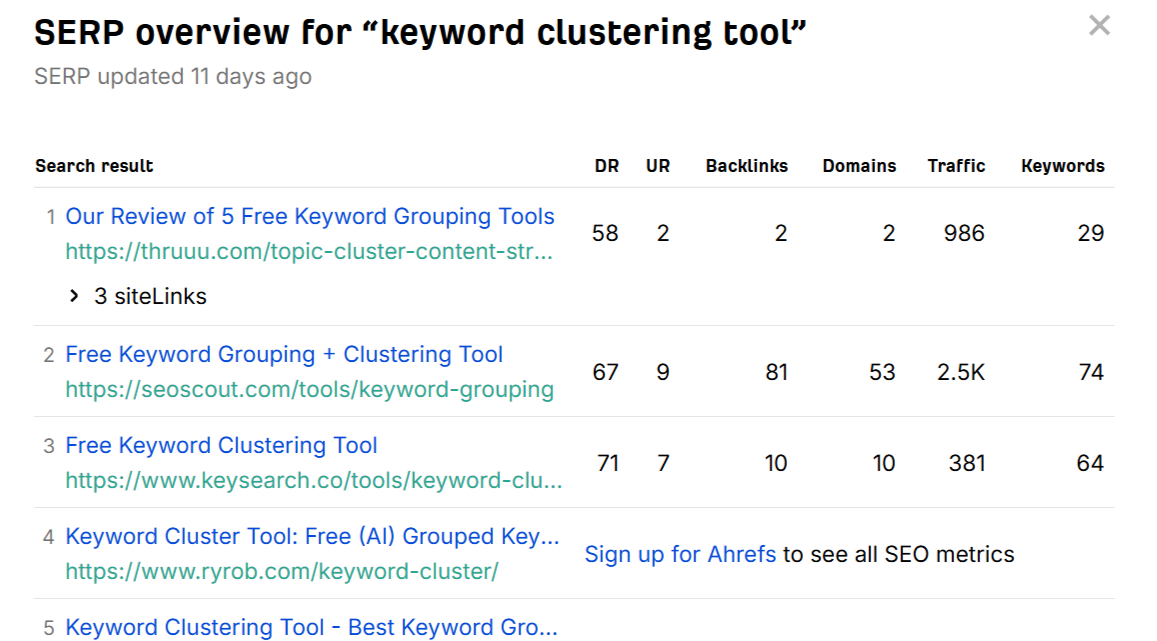Open 'Keyword Cluster Tool: Free (AI)' result
The image size is (1157, 641).
tap(312, 536)
